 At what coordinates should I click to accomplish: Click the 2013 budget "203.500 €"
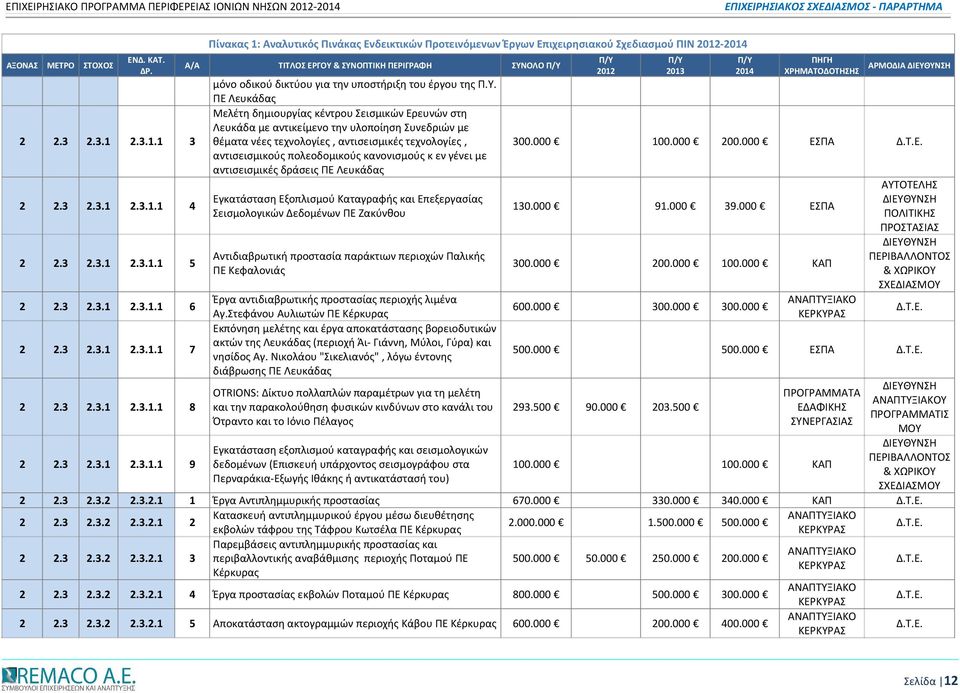point(675,407)
